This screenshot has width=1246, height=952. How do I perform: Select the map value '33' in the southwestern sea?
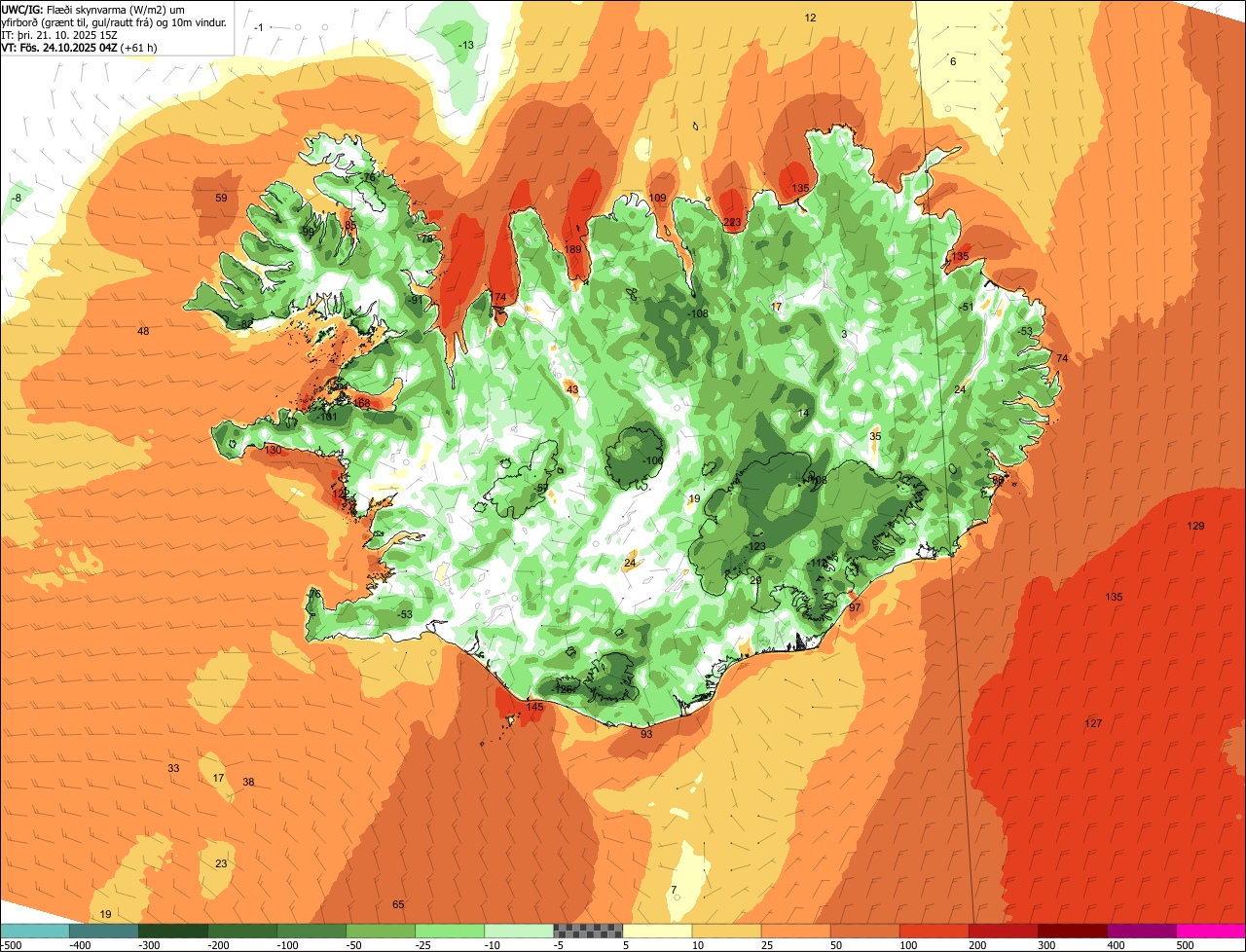173,769
